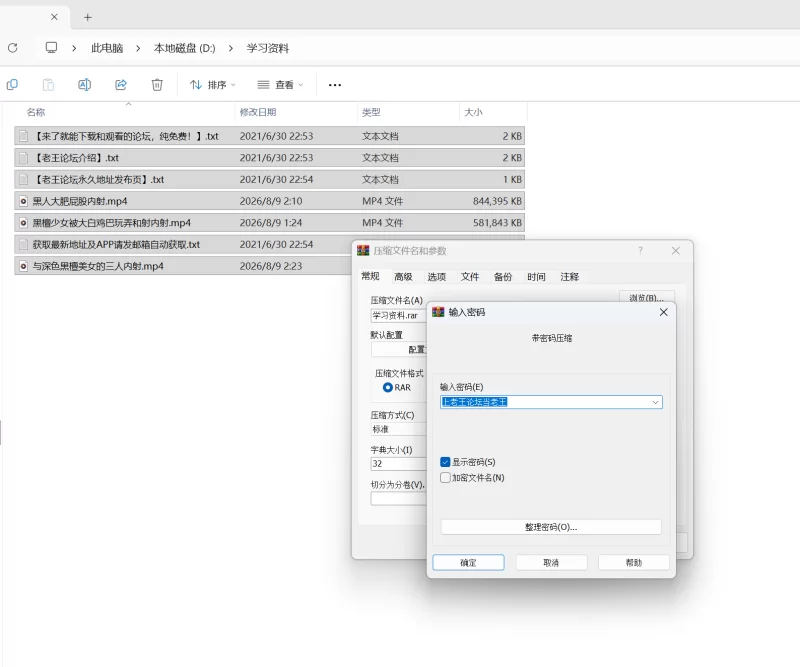
Task: Switch to 备份 tab
Action: tap(503, 277)
